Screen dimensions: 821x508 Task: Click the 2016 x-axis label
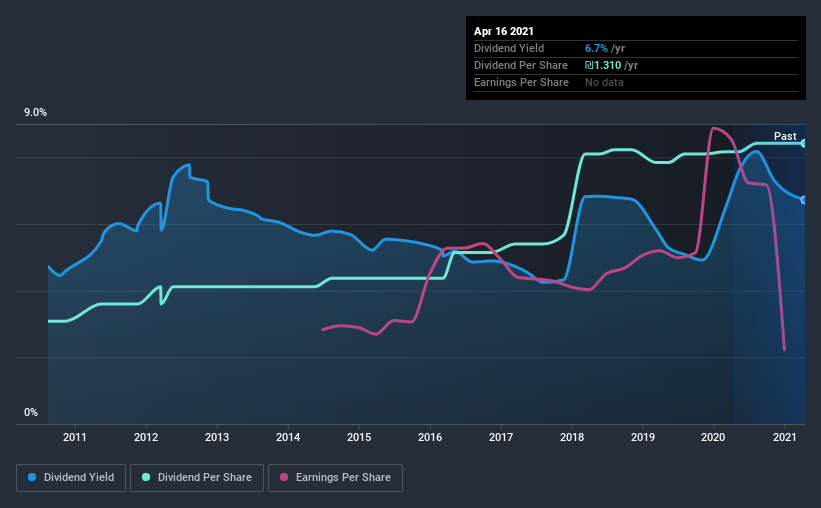(430, 437)
